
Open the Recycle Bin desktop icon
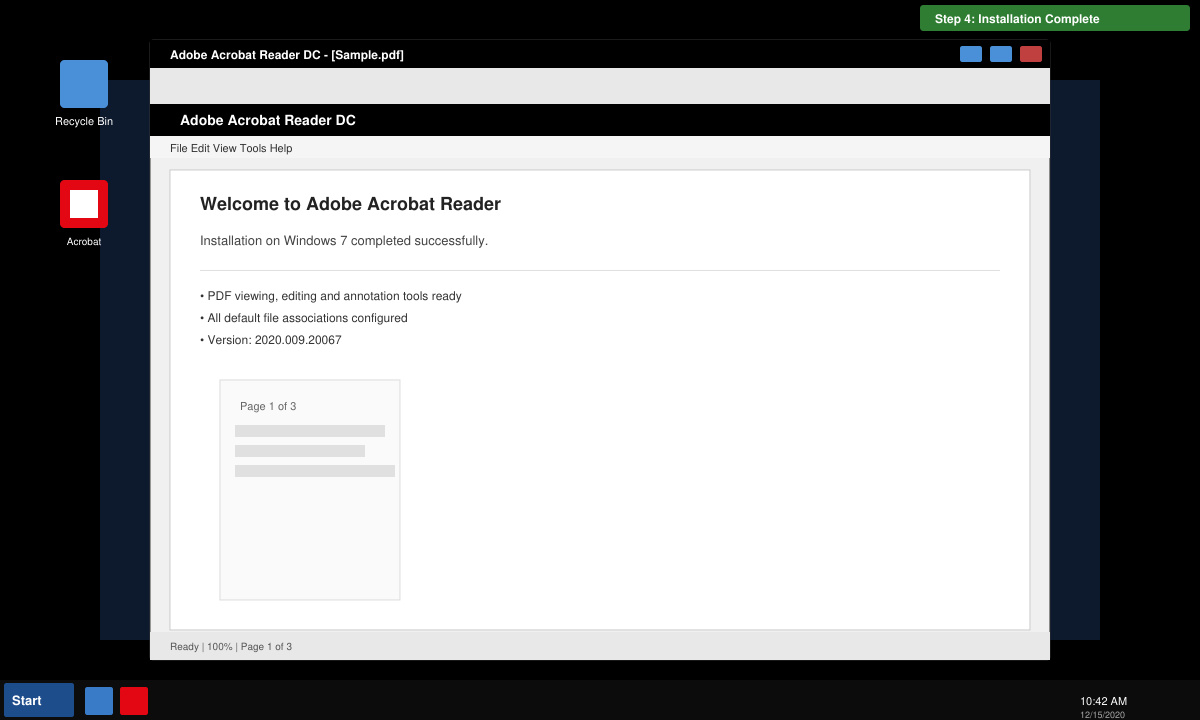(x=84, y=84)
